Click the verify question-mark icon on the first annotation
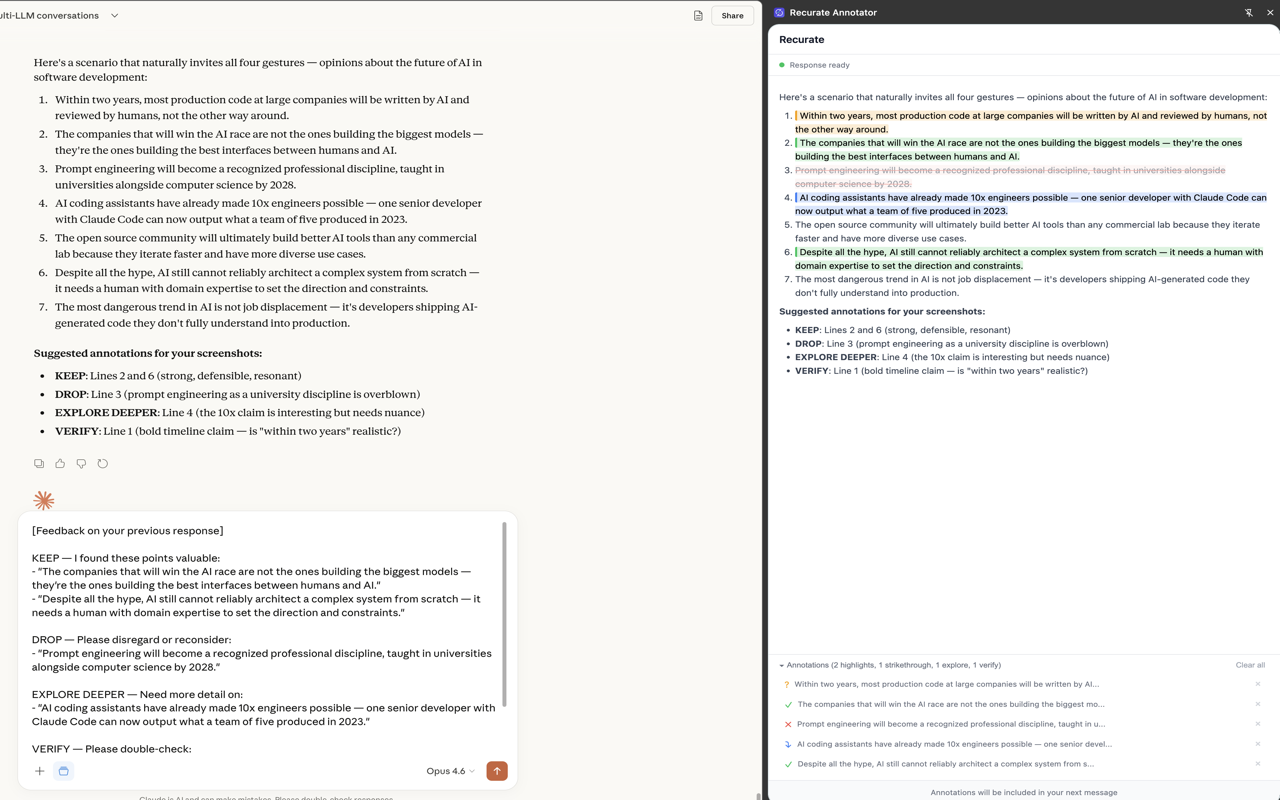This screenshot has height=800, width=1280. click(786, 683)
